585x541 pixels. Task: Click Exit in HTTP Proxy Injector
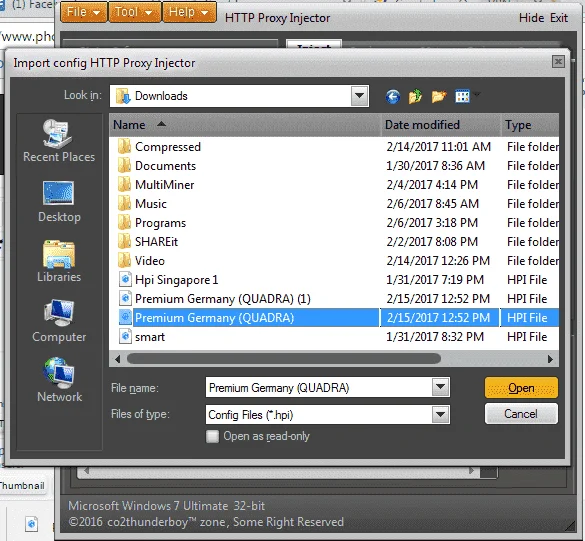click(x=559, y=18)
